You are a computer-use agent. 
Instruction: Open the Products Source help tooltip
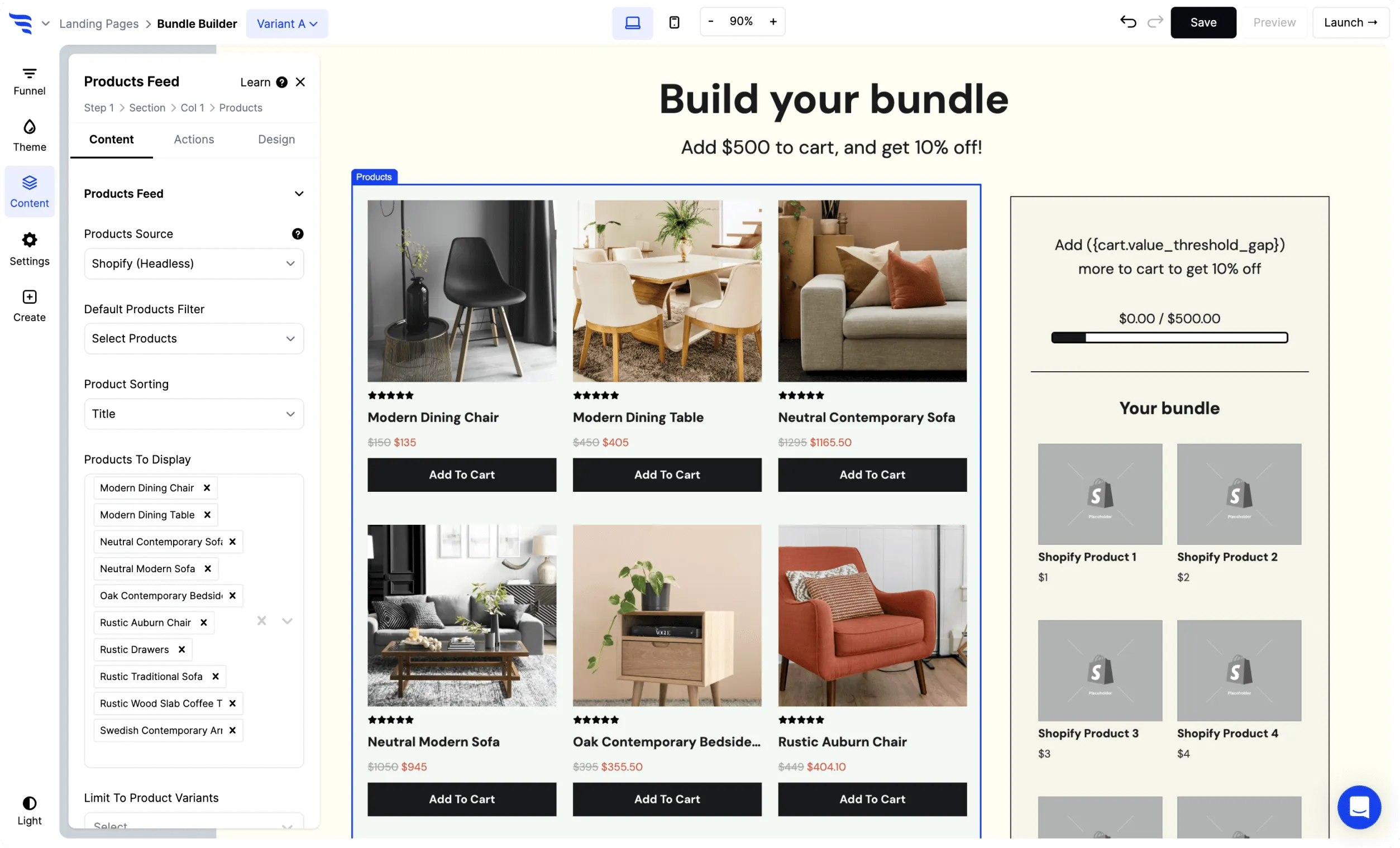pyautogui.click(x=298, y=233)
